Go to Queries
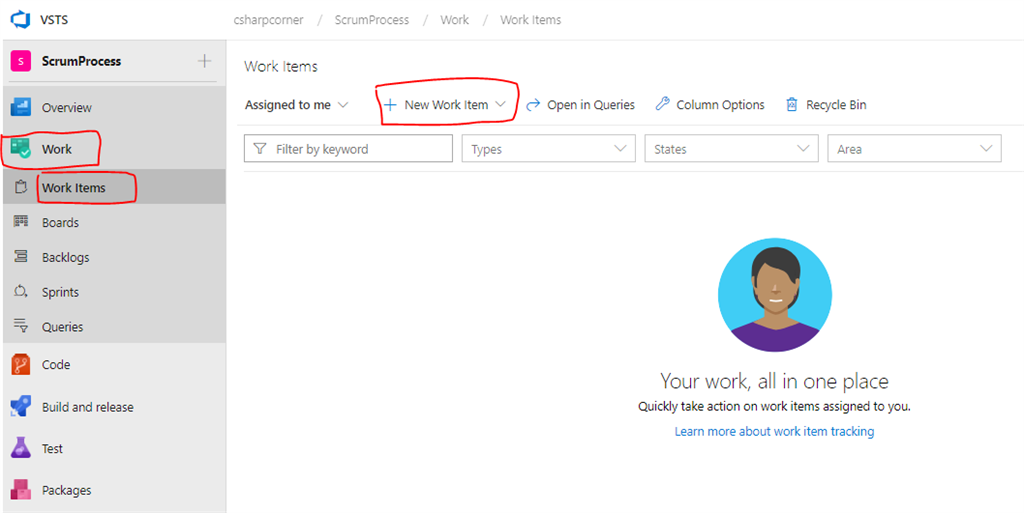 114,326
